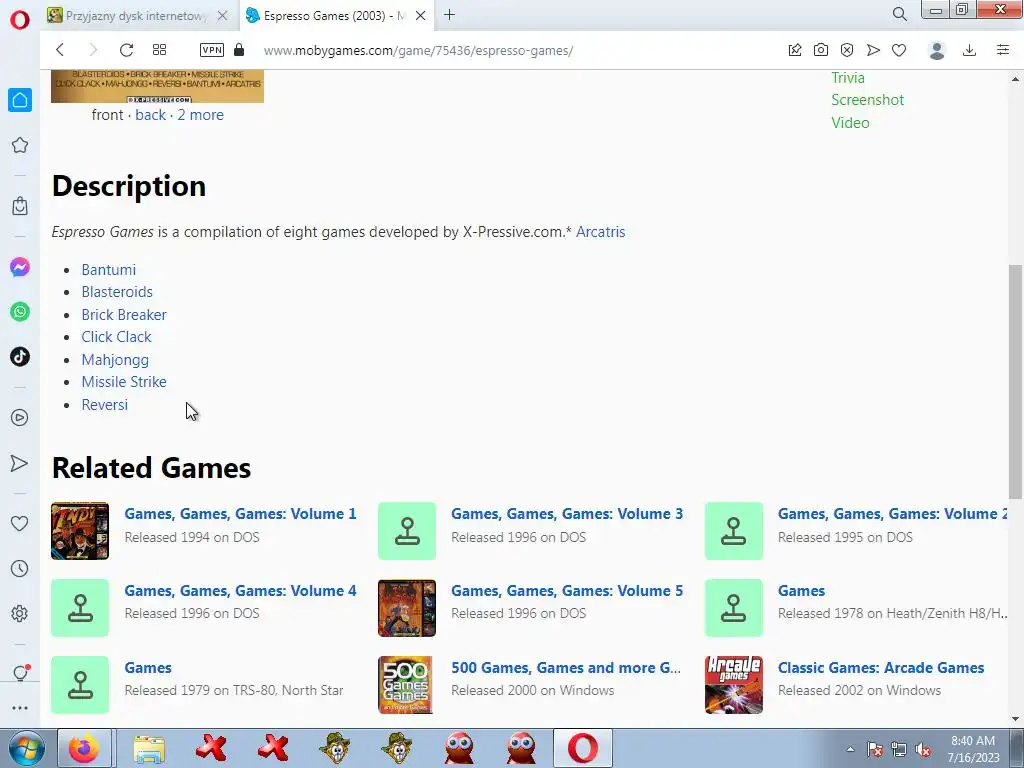Open TikTok in the sidebar
This screenshot has height=768, width=1024.
[x=20, y=357]
